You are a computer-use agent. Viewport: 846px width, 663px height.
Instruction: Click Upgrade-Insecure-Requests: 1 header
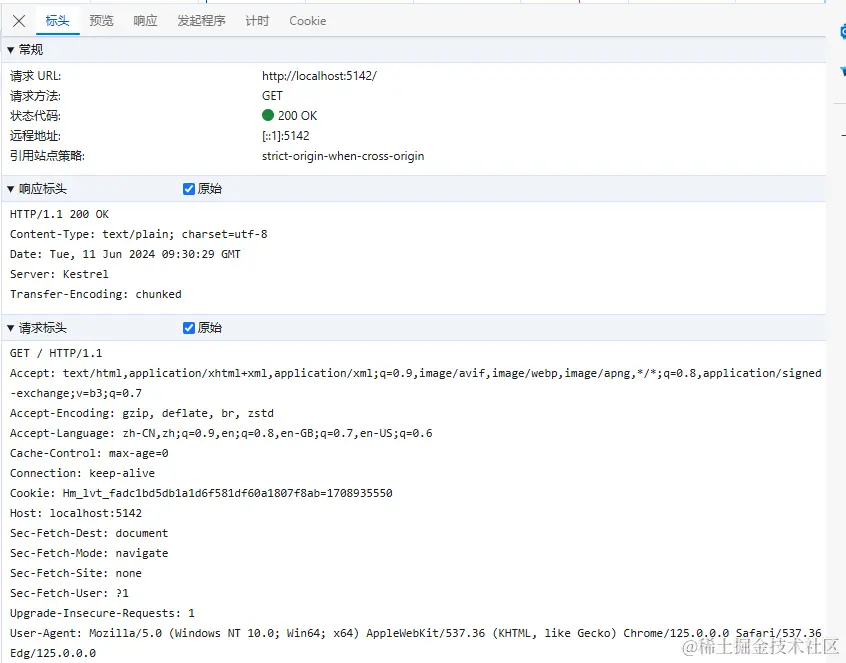point(103,613)
